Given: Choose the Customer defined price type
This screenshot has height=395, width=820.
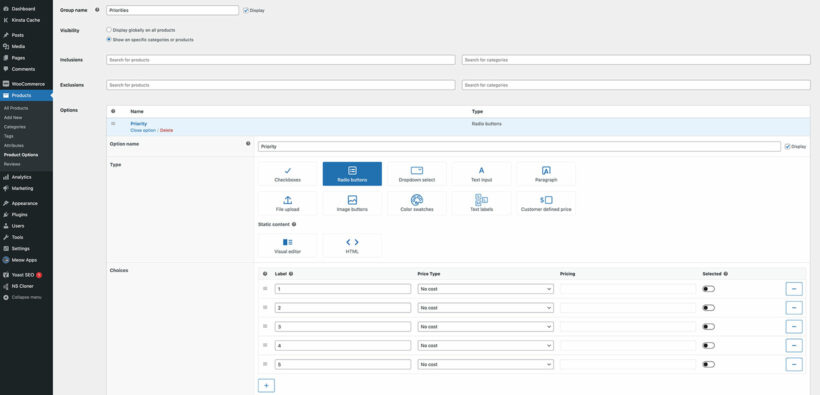Looking at the screenshot, I should [546, 203].
